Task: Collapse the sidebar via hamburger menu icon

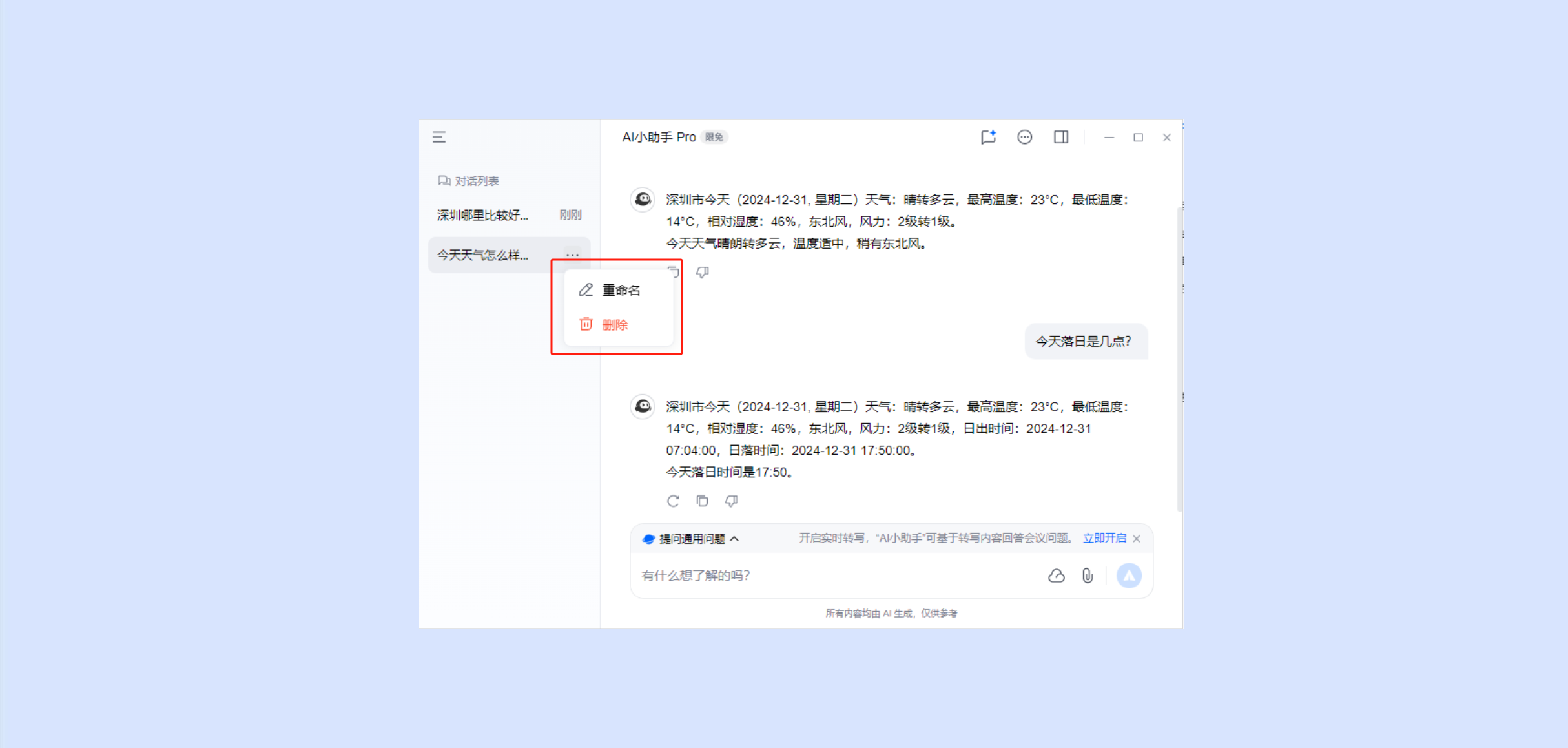Action: pyautogui.click(x=439, y=137)
